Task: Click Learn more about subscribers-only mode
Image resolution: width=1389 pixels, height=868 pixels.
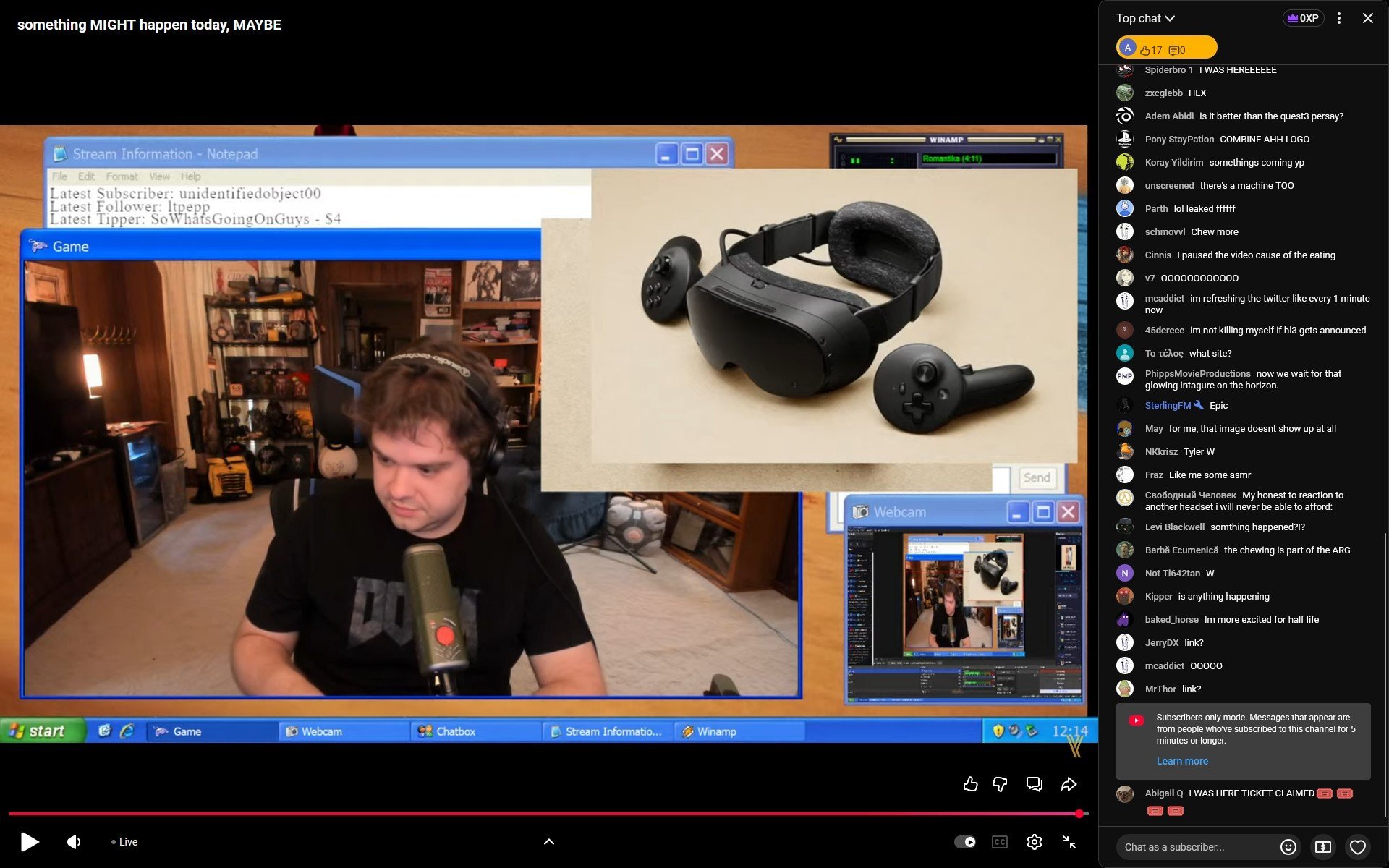Action: coord(1182,761)
